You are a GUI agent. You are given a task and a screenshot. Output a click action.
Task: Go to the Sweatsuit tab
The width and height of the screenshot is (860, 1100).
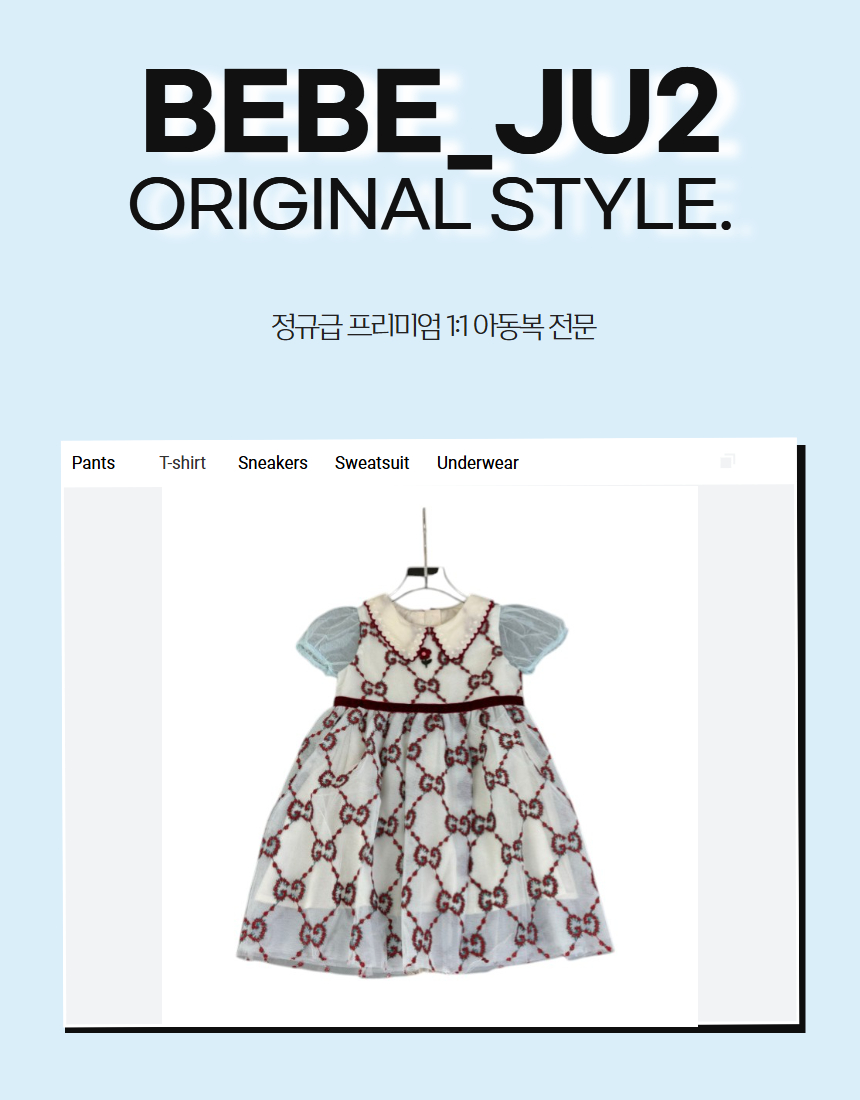[x=372, y=463]
